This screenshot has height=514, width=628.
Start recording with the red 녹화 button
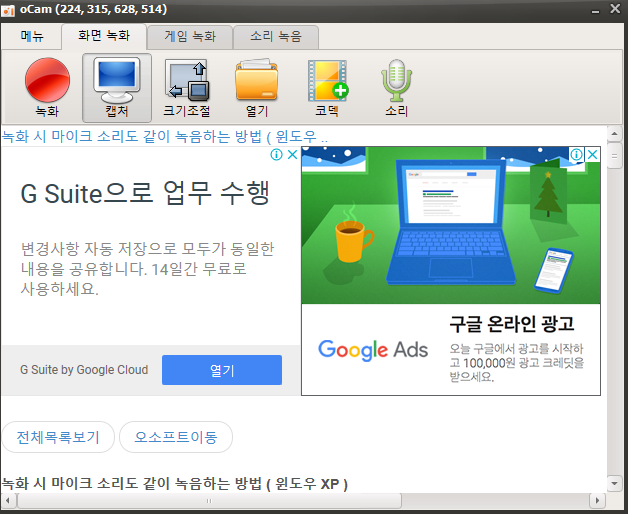tap(47, 87)
